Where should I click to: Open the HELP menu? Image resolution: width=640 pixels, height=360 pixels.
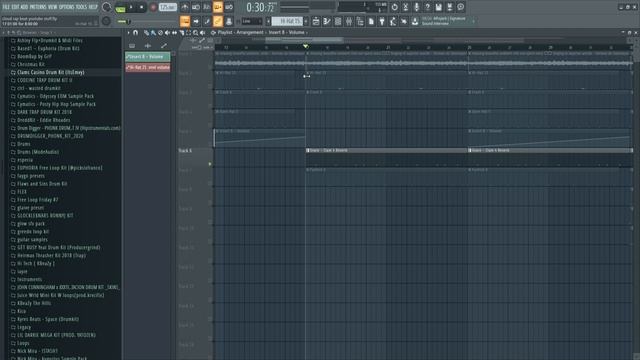(93, 7)
